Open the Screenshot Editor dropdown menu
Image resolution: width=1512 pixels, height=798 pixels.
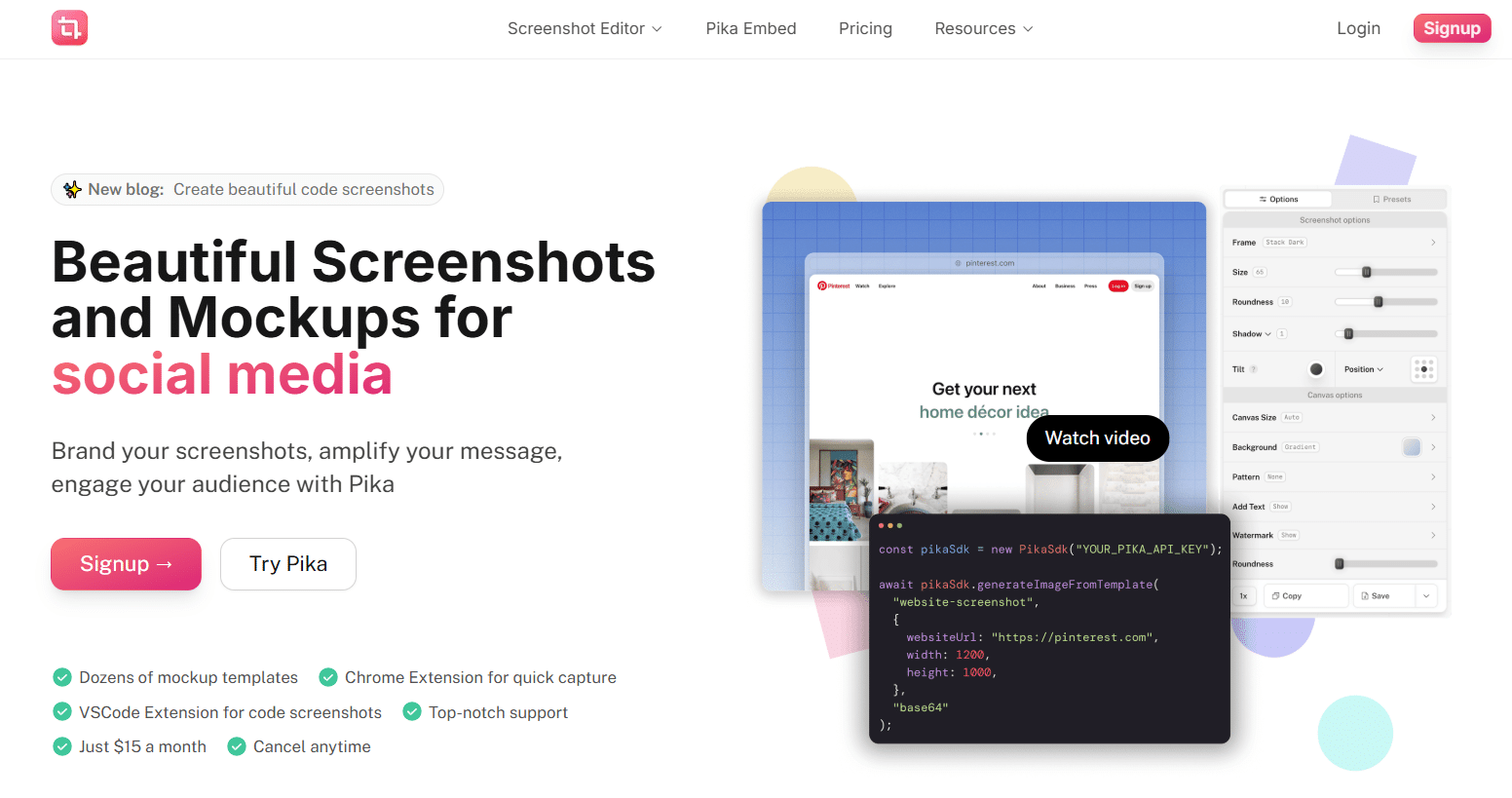(x=585, y=29)
